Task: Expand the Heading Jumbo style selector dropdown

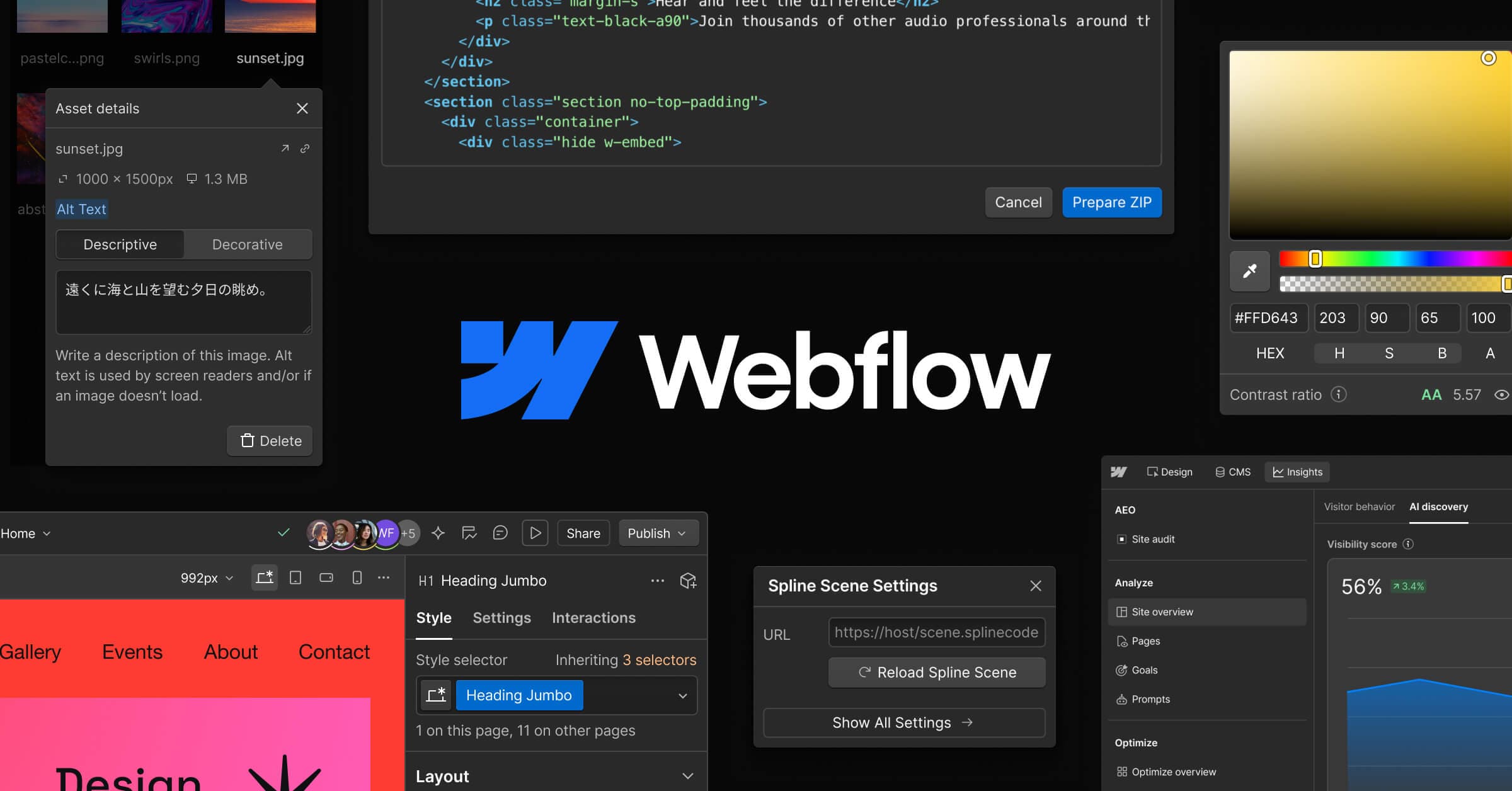Action: click(x=682, y=696)
